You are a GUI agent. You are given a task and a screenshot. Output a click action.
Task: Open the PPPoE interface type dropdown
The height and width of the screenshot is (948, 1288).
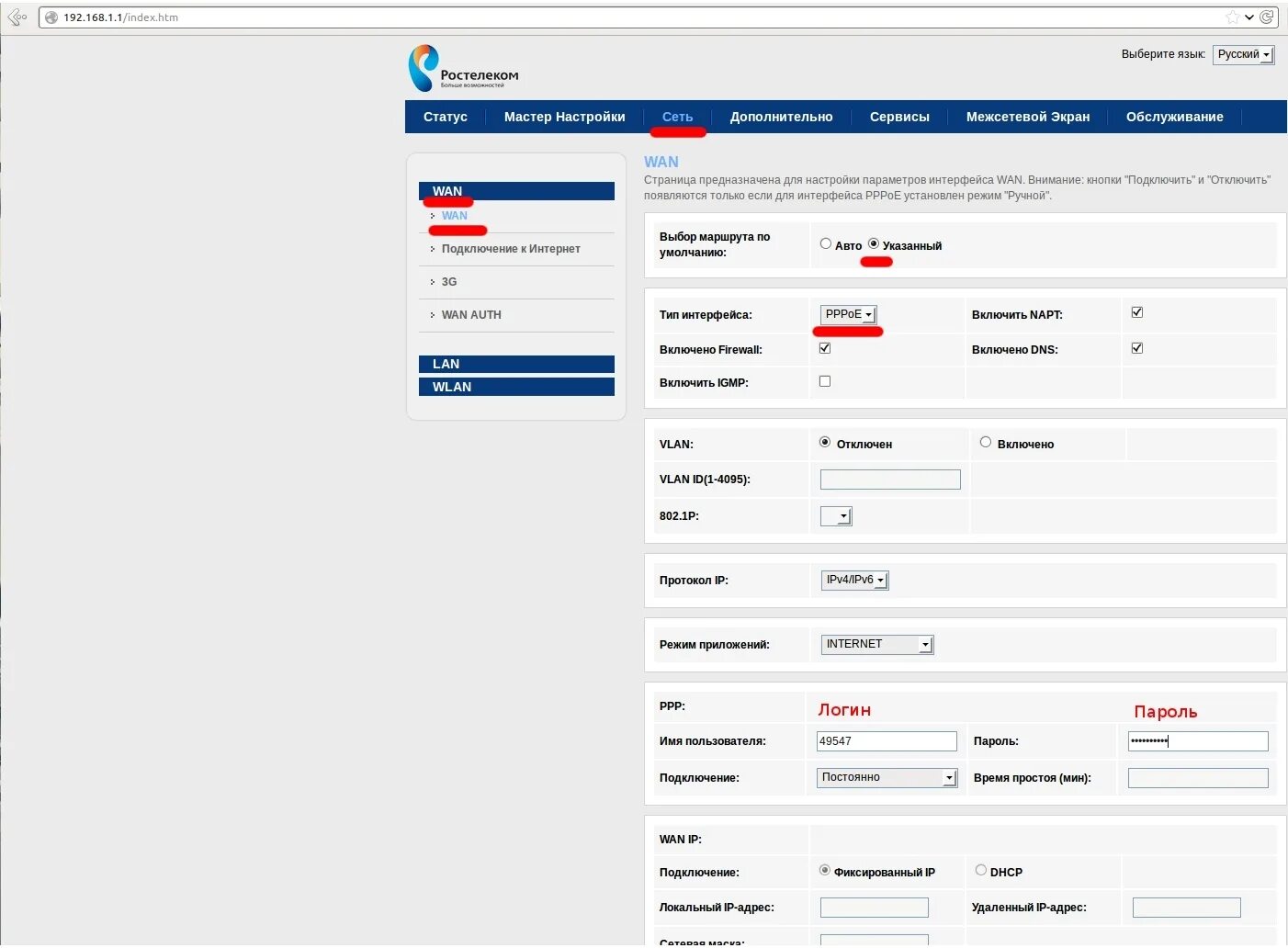pos(849,314)
